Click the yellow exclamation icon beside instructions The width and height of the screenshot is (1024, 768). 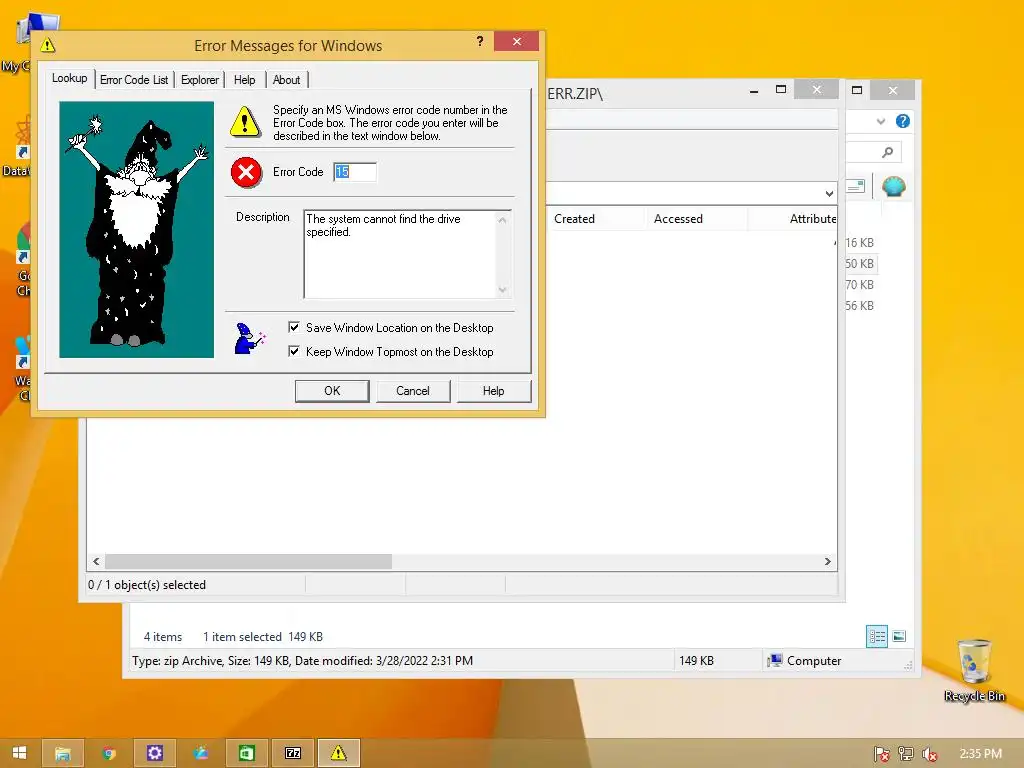click(x=245, y=121)
